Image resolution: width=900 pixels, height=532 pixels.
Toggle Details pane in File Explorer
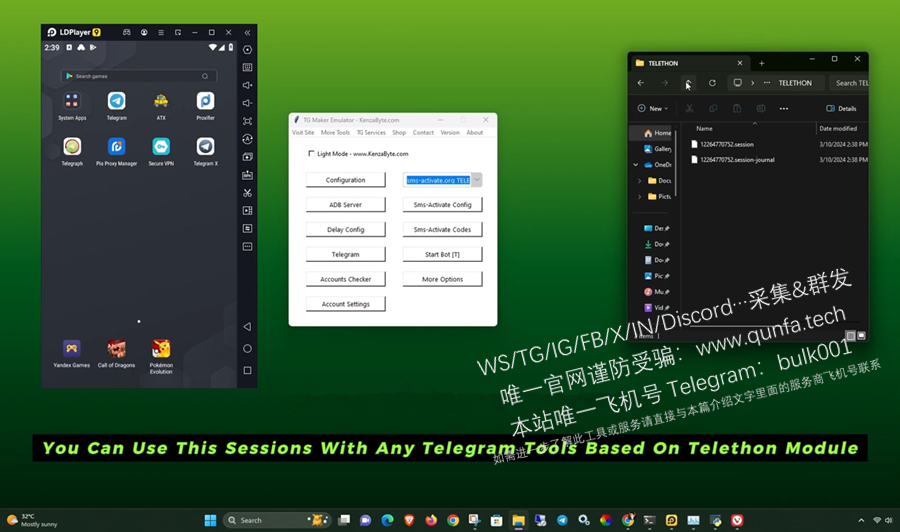841,108
